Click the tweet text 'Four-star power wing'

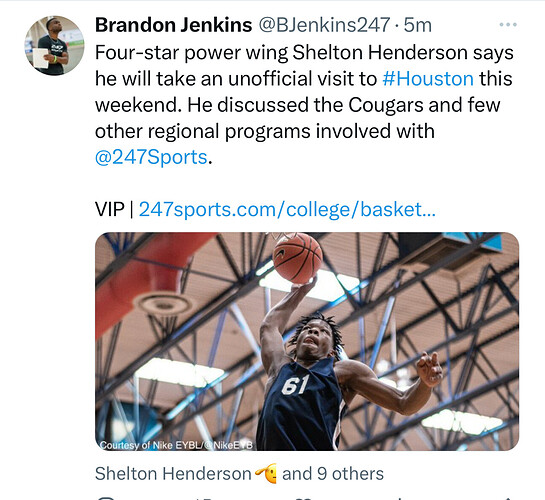pos(191,53)
